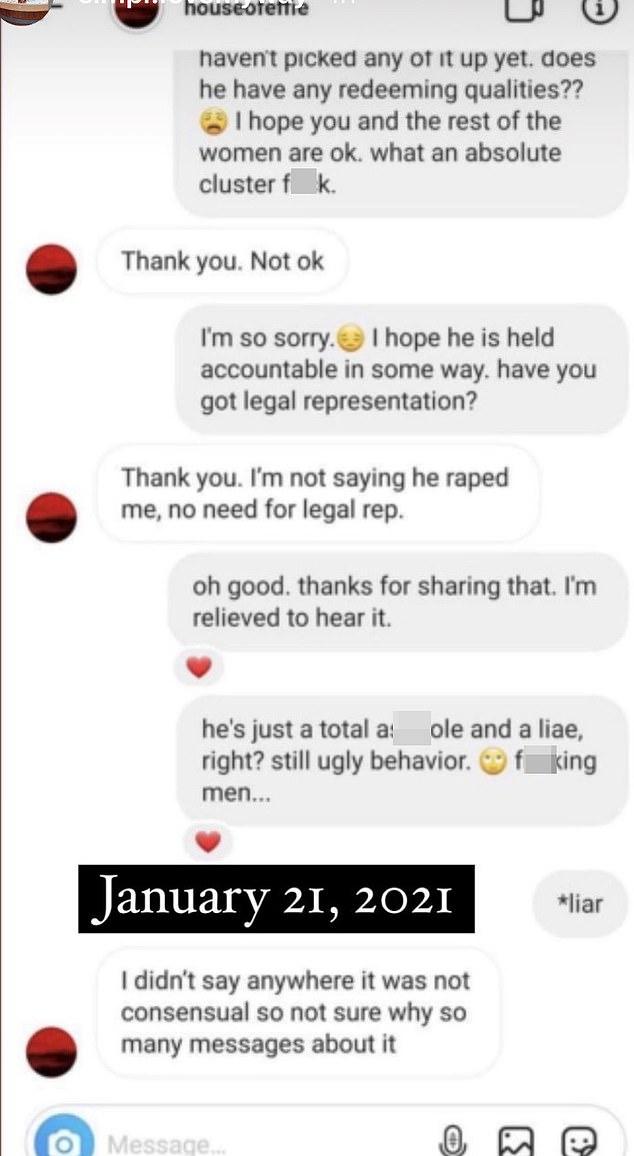This screenshot has height=1156, width=634.
Task: Tap avatar beside 'Thank you. Not ok'
Action: [x=51, y=268]
